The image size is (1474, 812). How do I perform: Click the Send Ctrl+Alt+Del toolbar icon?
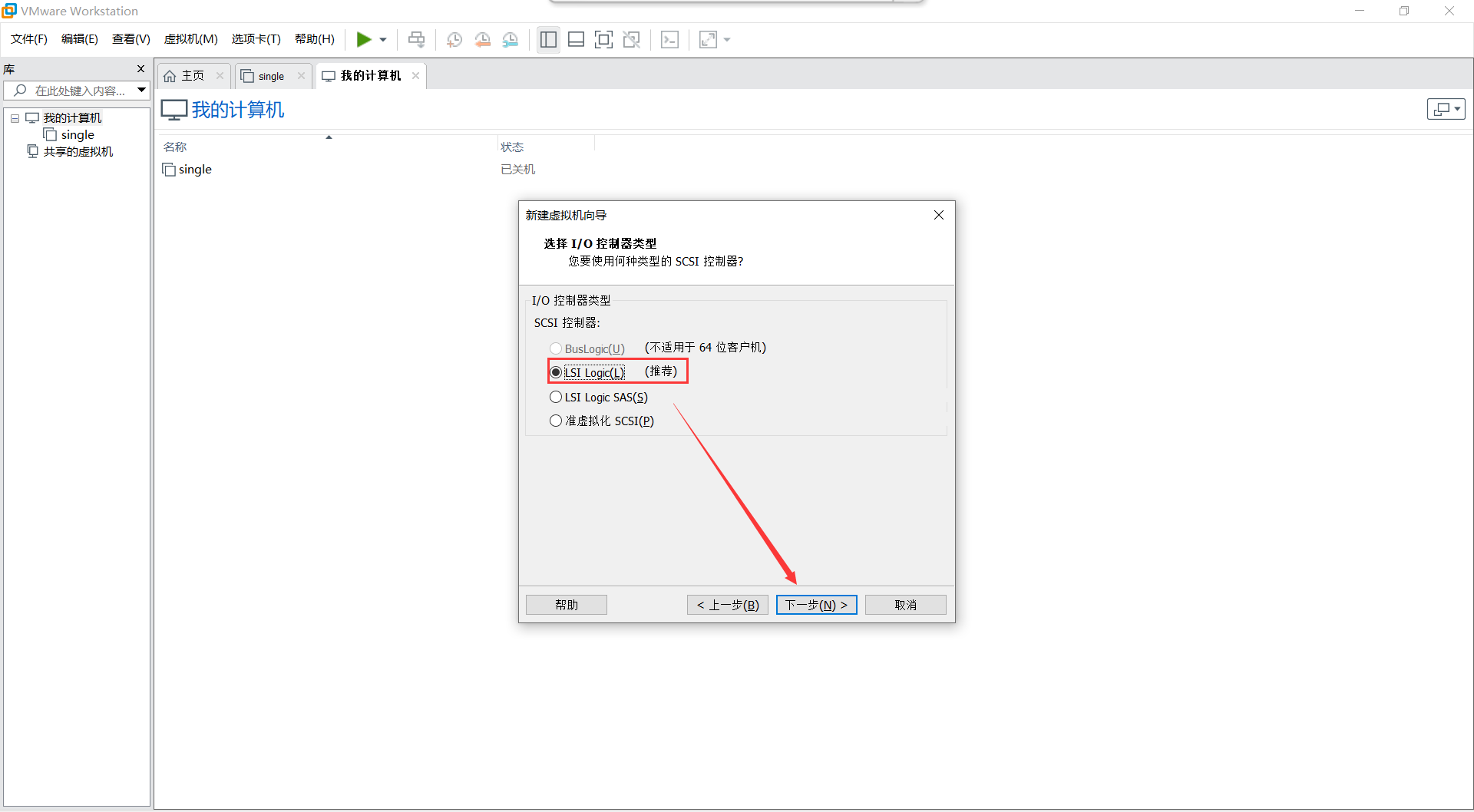pyautogui.click(x=416, y=39)
